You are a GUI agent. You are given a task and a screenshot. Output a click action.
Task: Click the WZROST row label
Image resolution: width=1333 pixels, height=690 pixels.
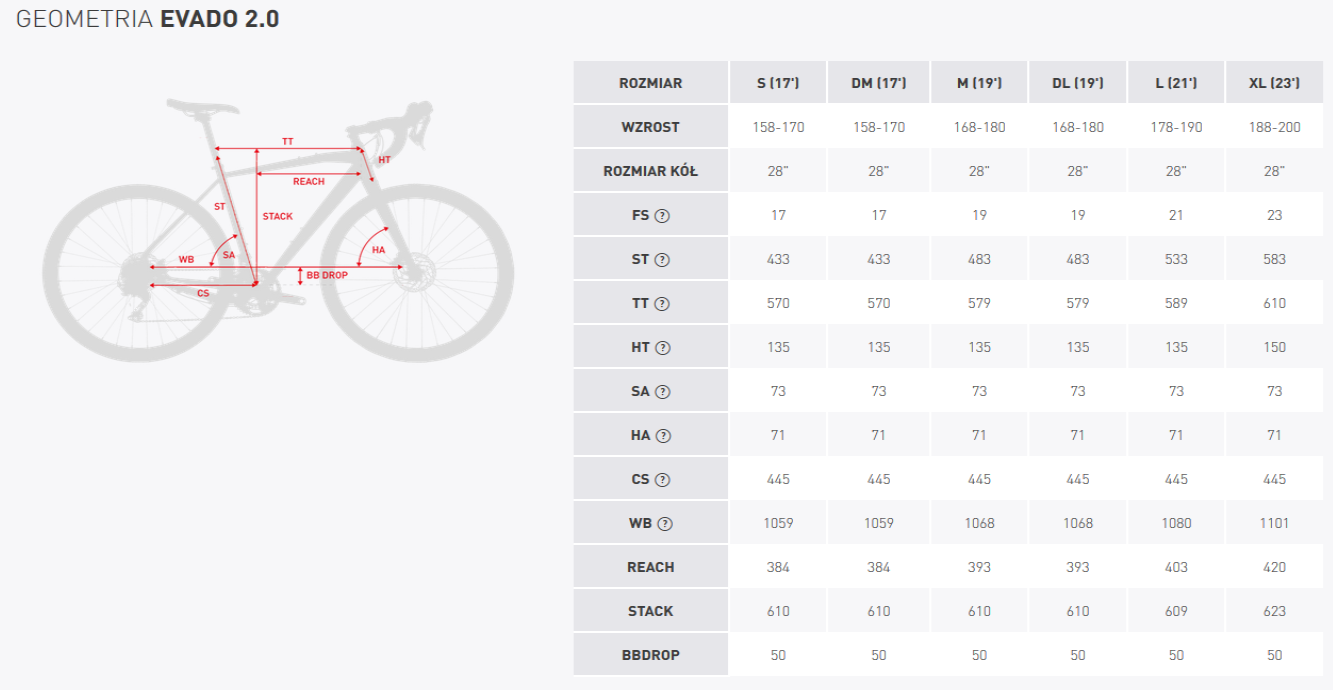[x=650, y=127]
